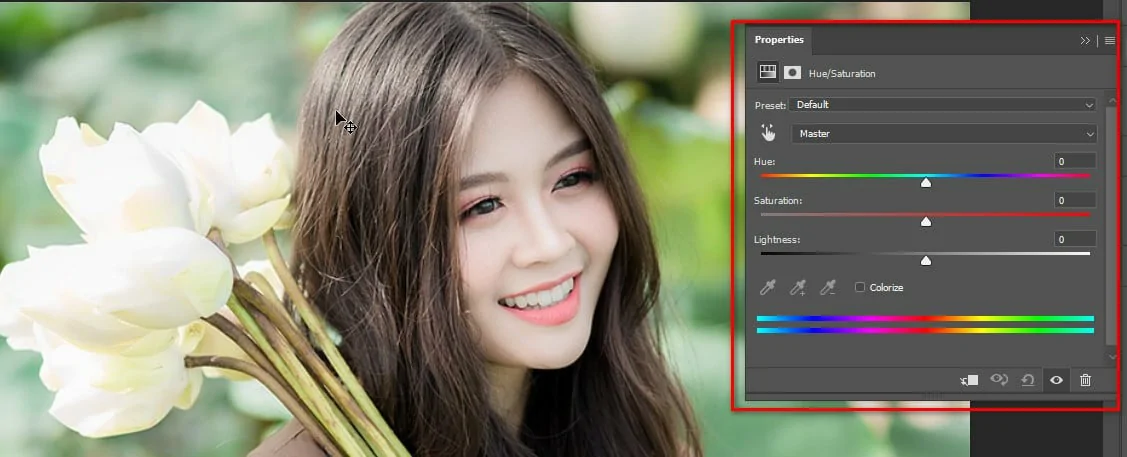This screenshot has width=1127, height=457.
Task: Click the Properties tab
Action: point(779,40)
